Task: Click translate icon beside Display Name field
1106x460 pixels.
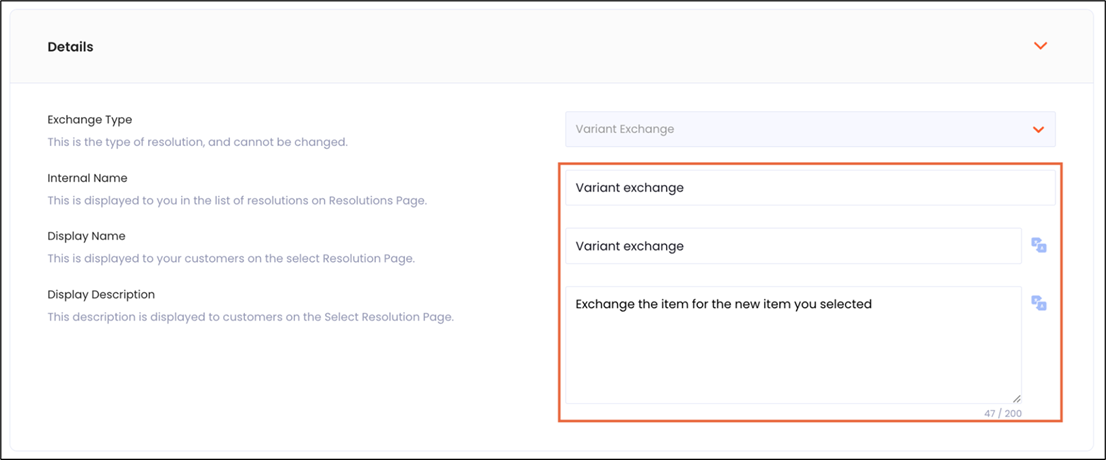Action: coord(1038,245)
